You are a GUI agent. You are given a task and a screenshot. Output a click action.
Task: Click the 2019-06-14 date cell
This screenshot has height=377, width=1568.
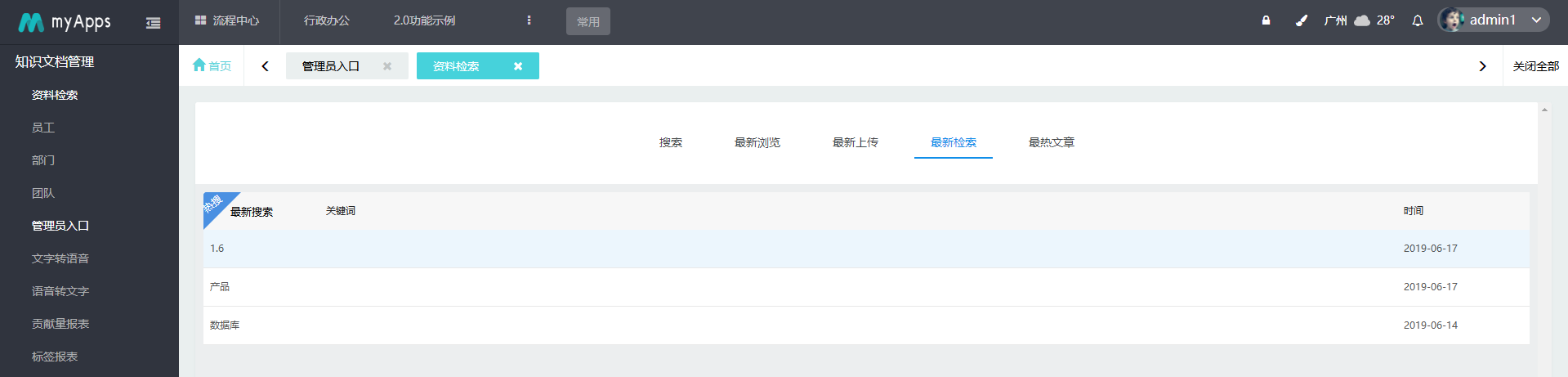(1431, 325)
